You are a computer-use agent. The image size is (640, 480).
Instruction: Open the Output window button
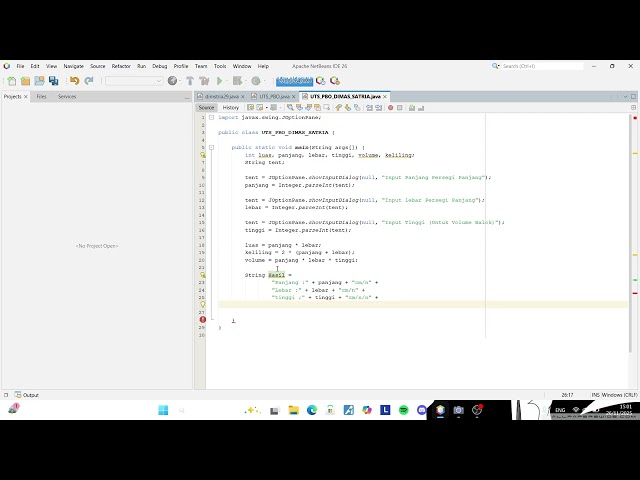[27, 395]
